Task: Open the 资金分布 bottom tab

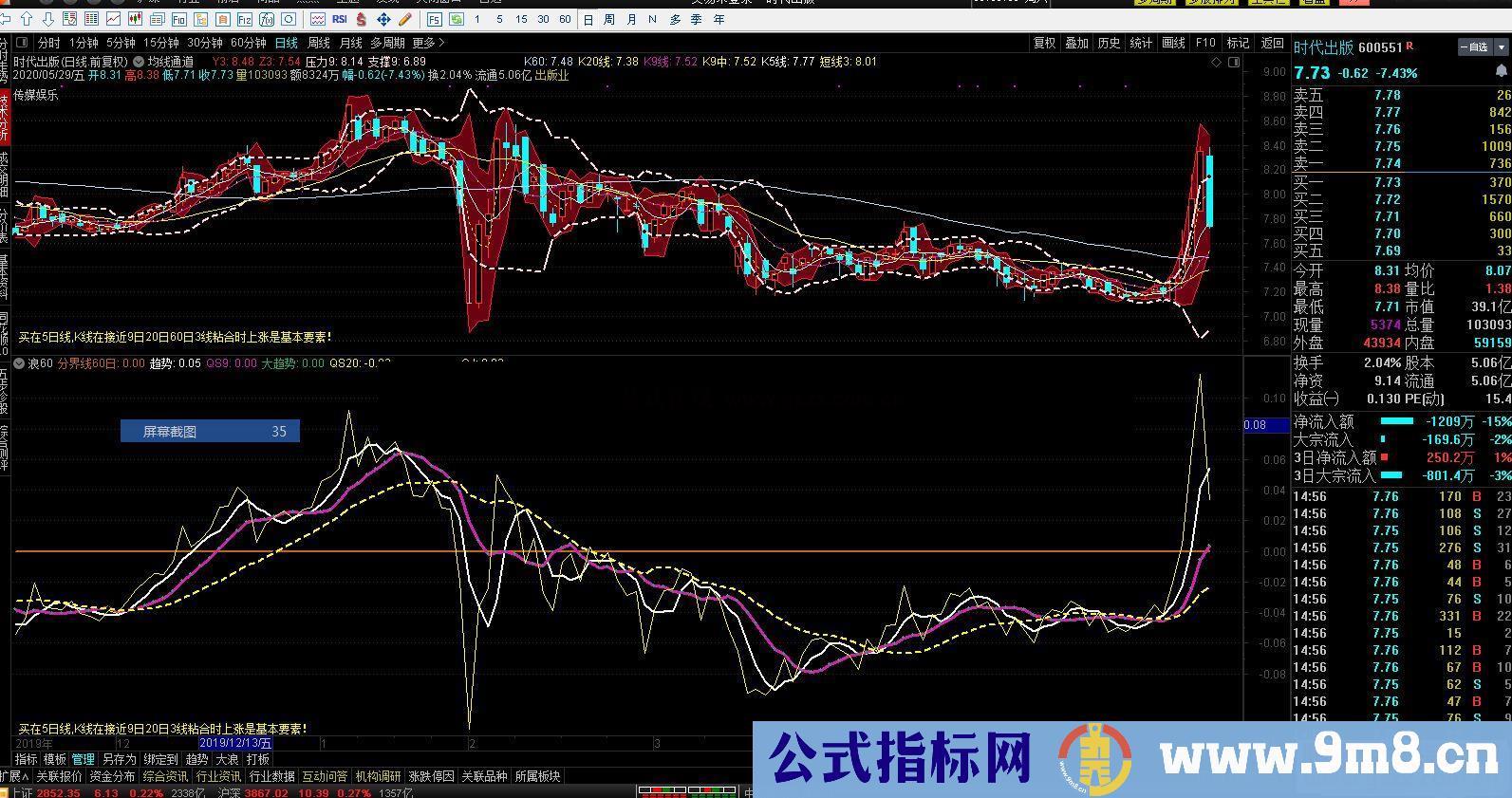Action: (112, 776)
